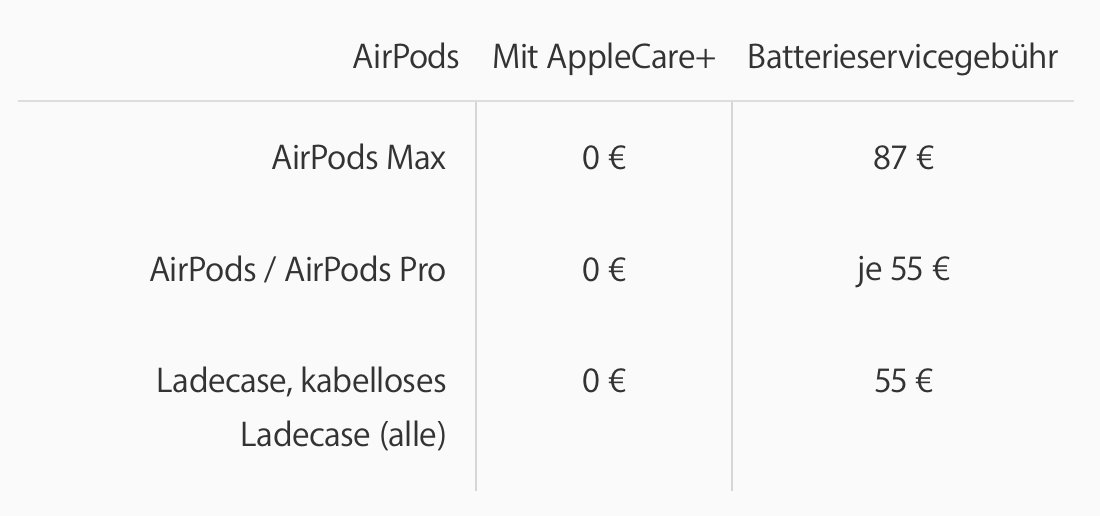Select the Mit AppleCare+ column header
Screen dimensions: 1100x516
pos(604,57)
